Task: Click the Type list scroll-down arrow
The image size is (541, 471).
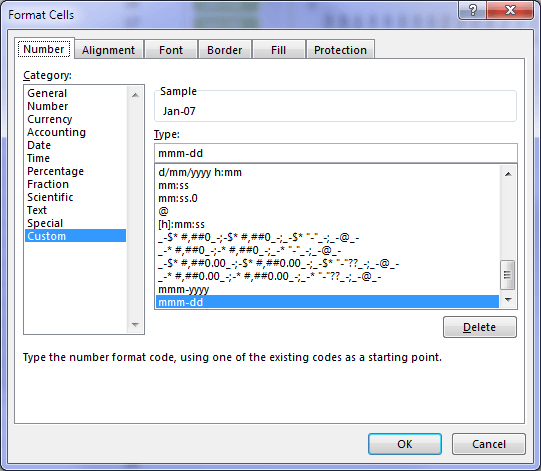Action: 508,300
